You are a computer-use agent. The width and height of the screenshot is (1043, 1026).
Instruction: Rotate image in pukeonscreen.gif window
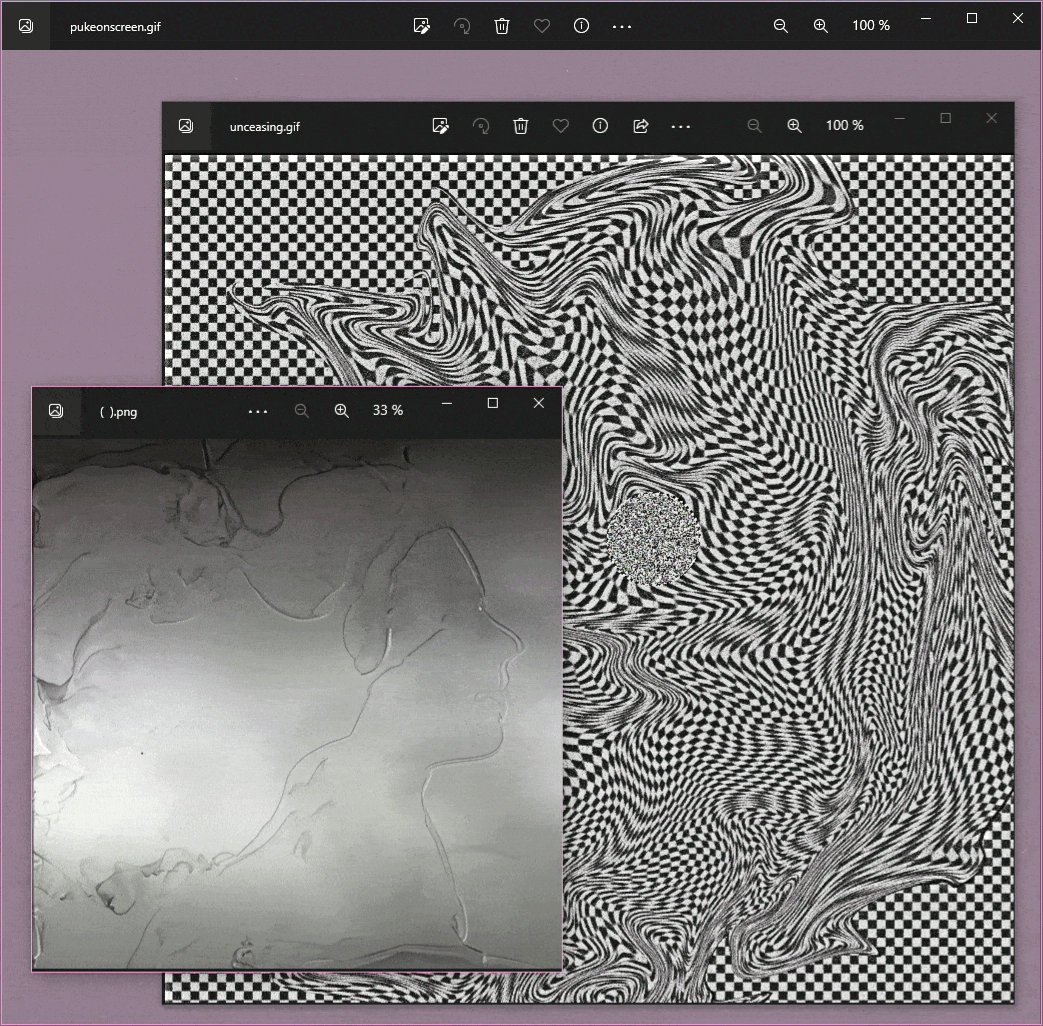[462, 26]
